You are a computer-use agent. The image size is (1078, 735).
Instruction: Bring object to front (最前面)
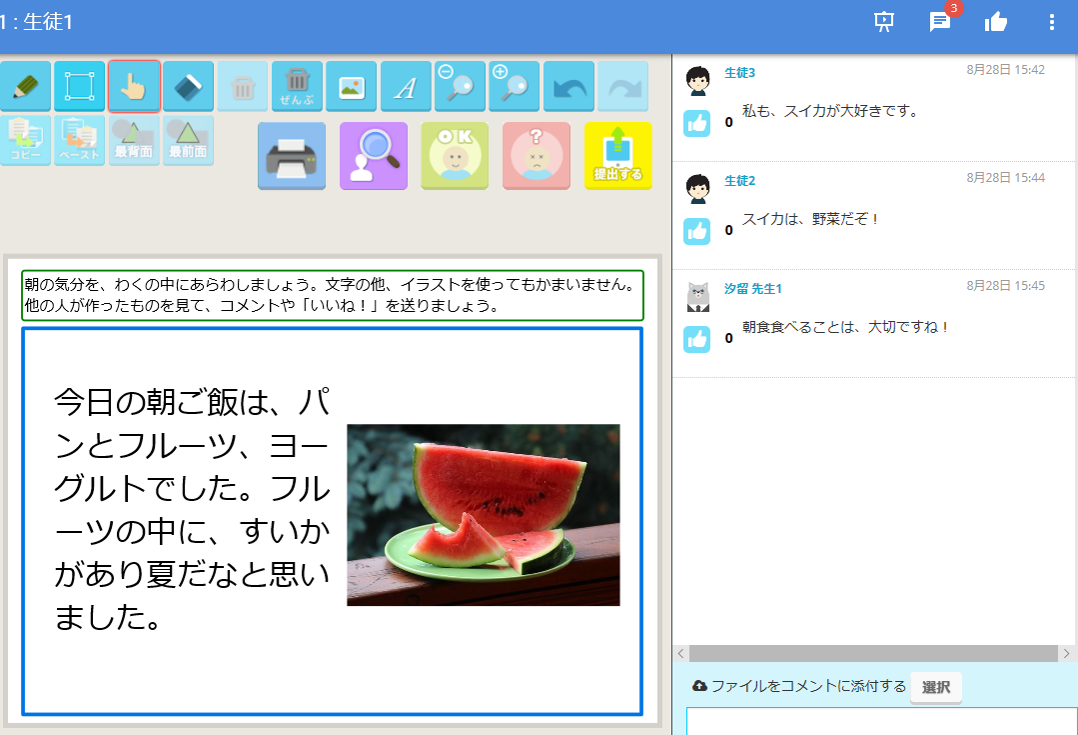point(188,140)
